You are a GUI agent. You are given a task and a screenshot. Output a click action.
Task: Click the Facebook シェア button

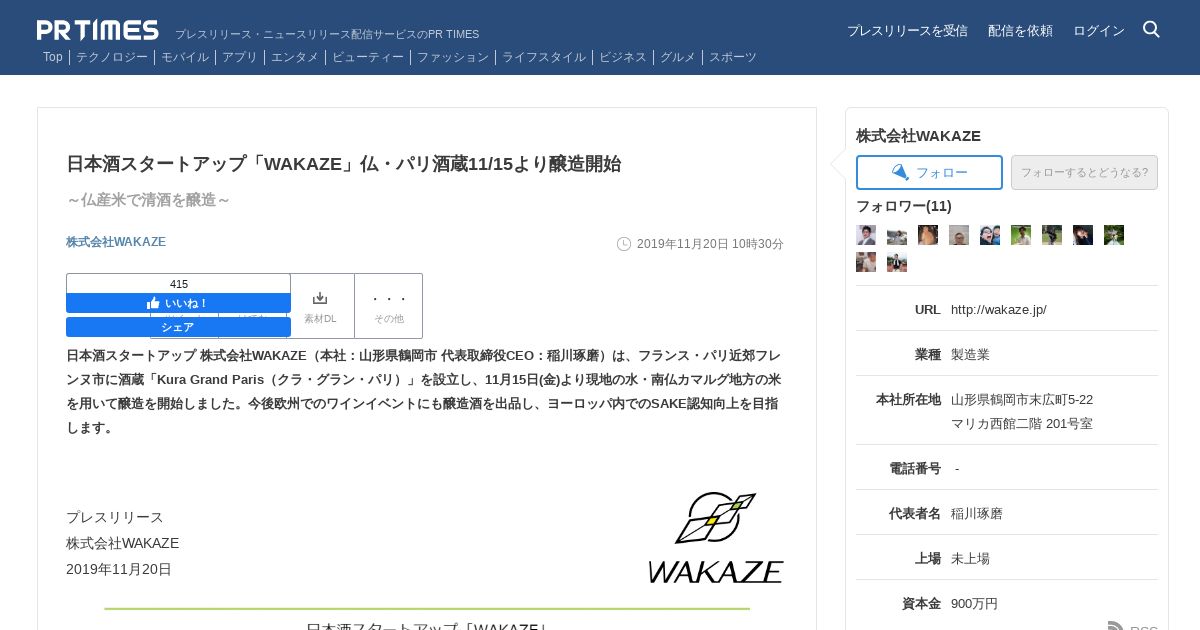pyautogui.click(x=178, y=327)
